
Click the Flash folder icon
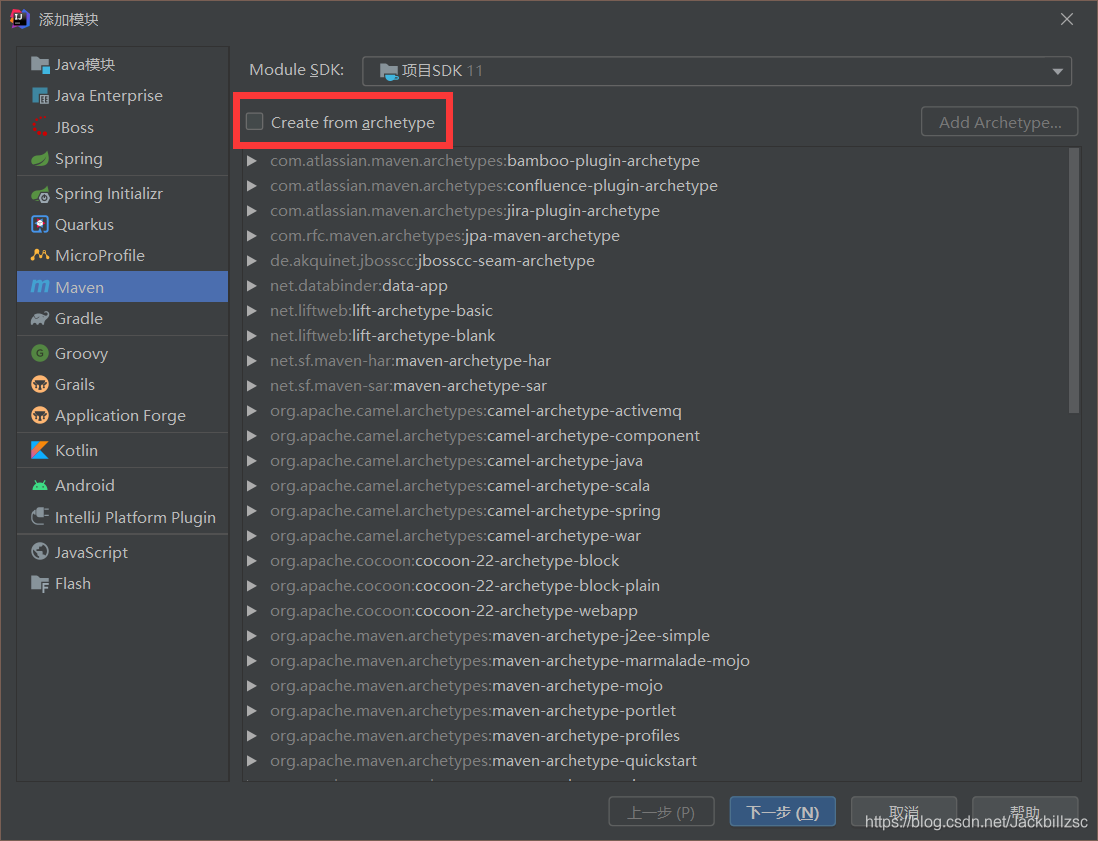pos(40,583)
